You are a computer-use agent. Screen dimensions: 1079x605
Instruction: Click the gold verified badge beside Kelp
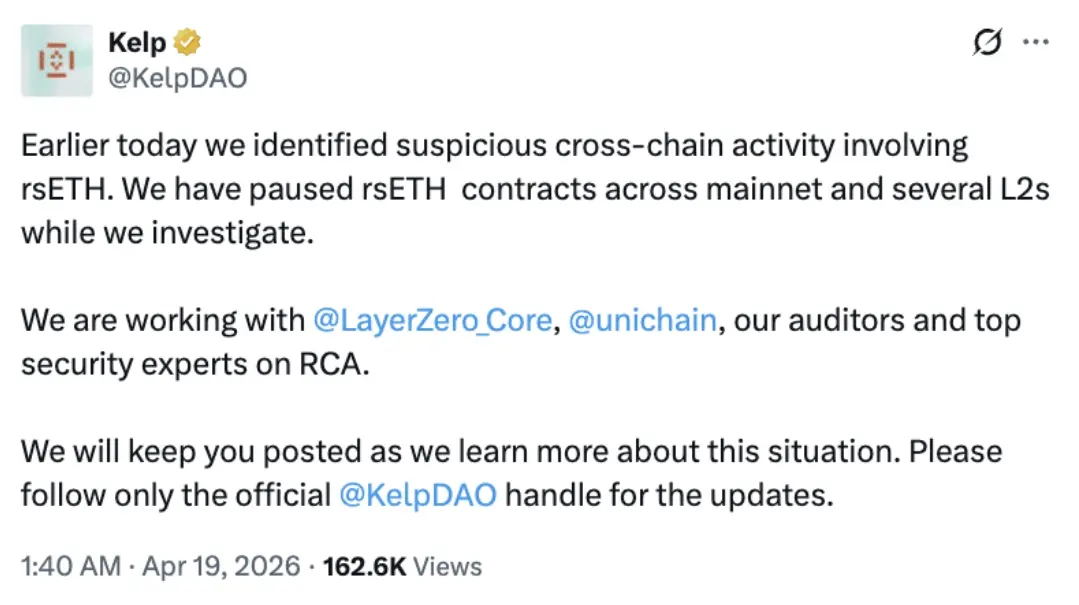tap(188, 43)
